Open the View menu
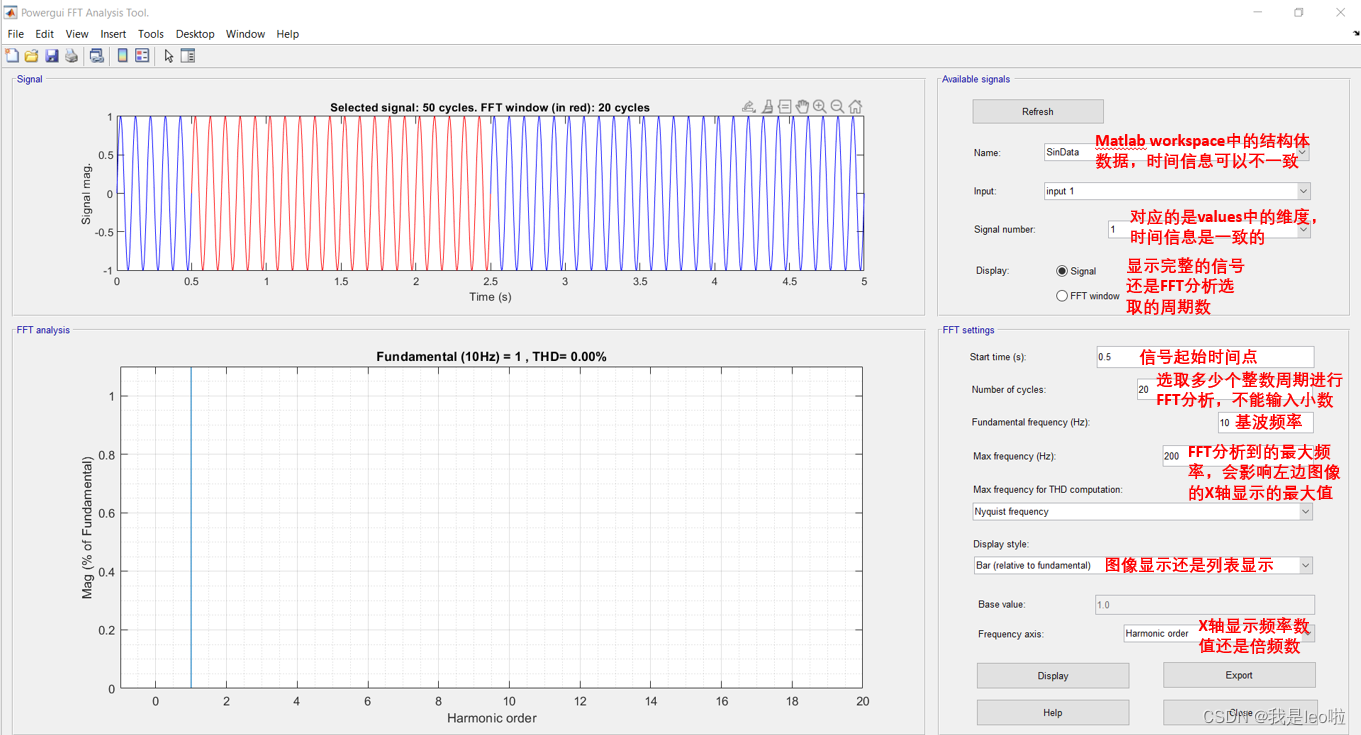 (x=77, y=34)
